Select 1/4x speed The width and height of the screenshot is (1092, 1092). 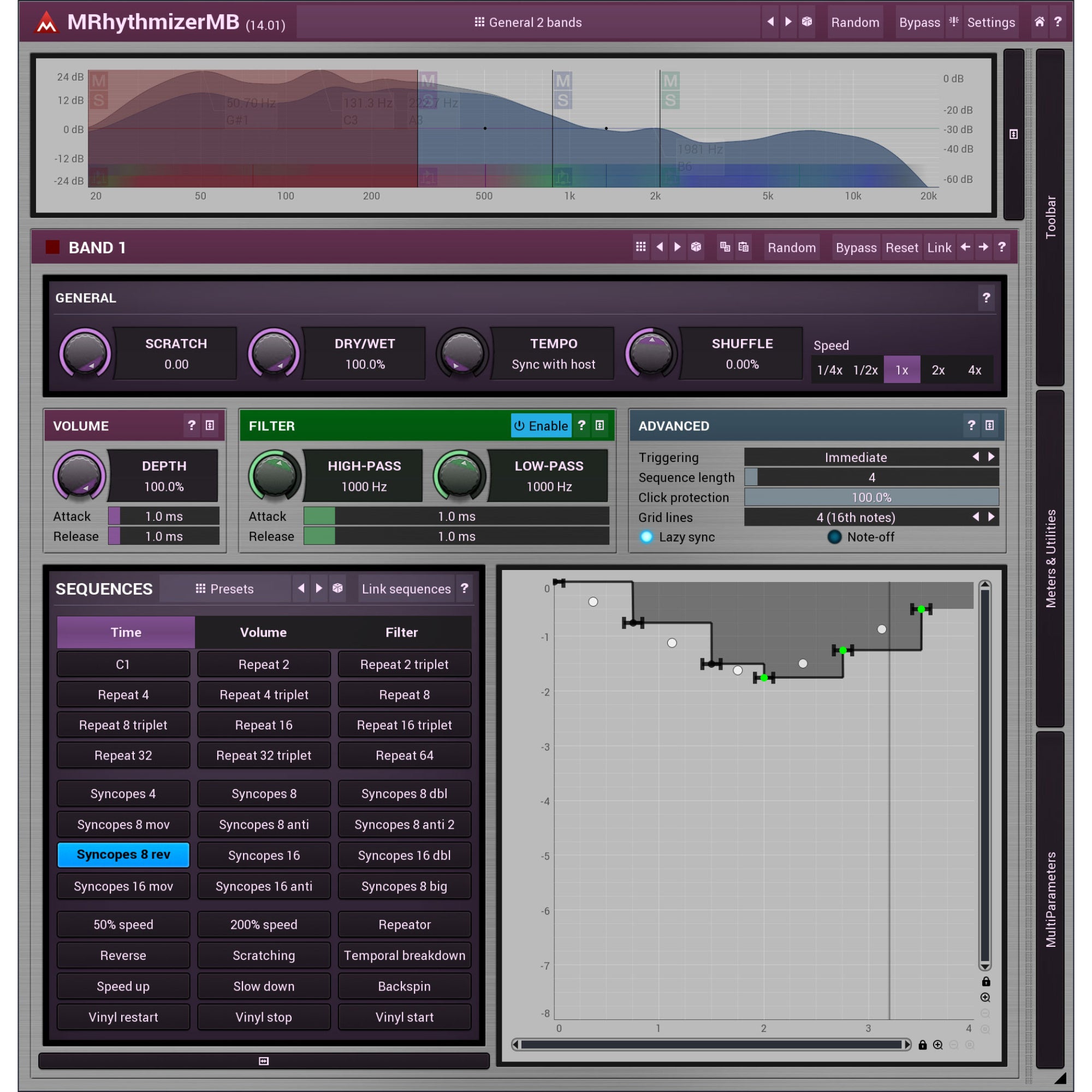(x=829, y=370)
